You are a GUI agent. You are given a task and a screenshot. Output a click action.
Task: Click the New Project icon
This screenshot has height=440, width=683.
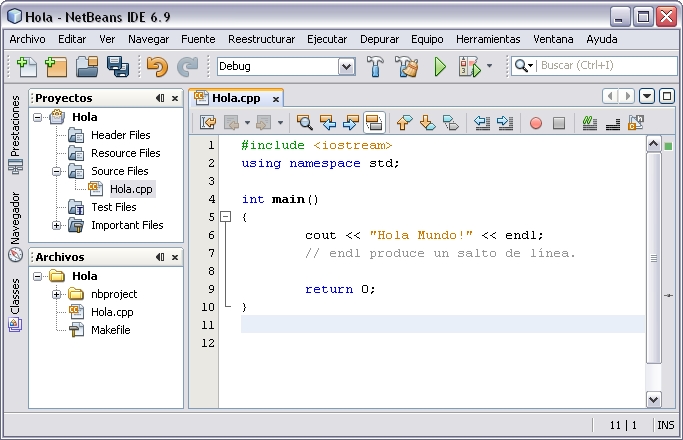click(x=56, y=67)
